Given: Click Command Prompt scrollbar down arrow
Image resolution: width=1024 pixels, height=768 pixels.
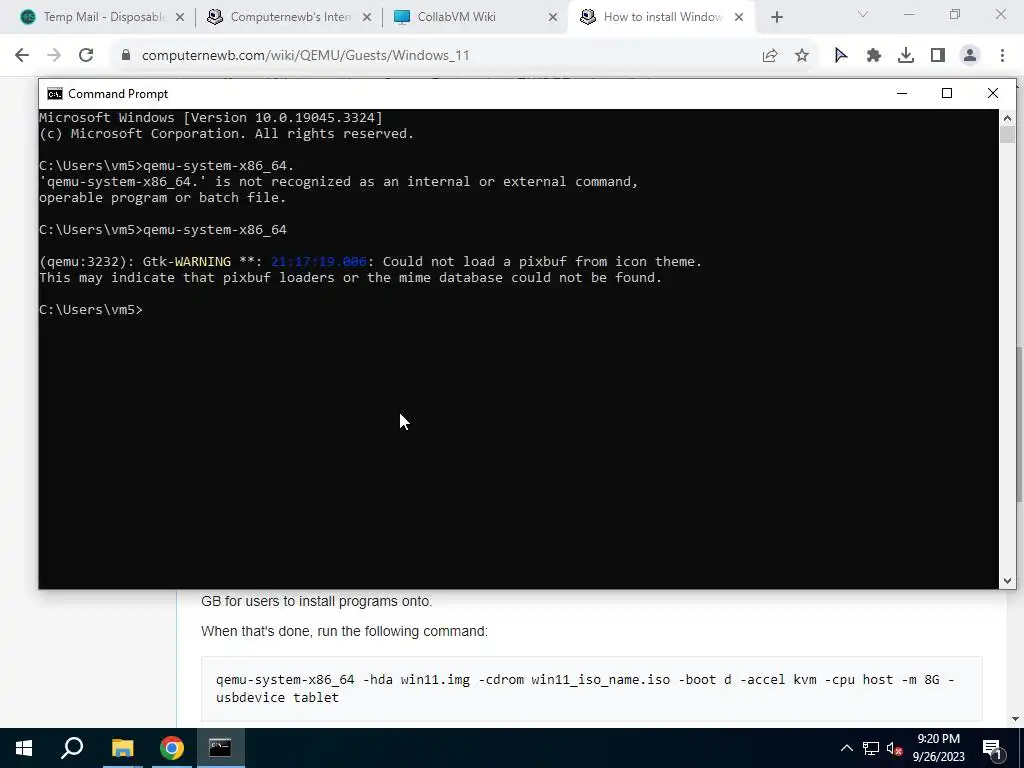Looking at the screenshot, I should coord(1007,580).
